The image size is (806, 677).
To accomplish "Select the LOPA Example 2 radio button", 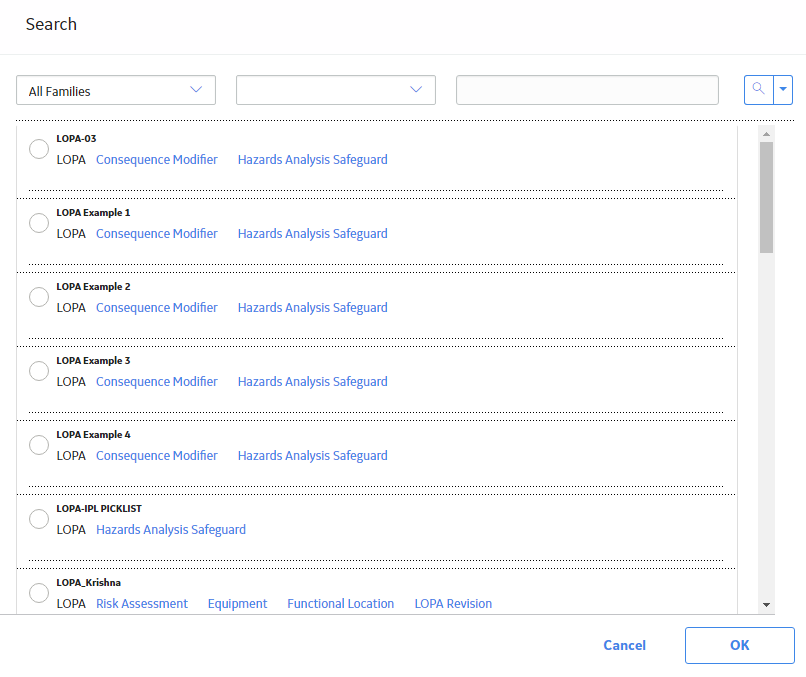I will (x=39, y=297).
